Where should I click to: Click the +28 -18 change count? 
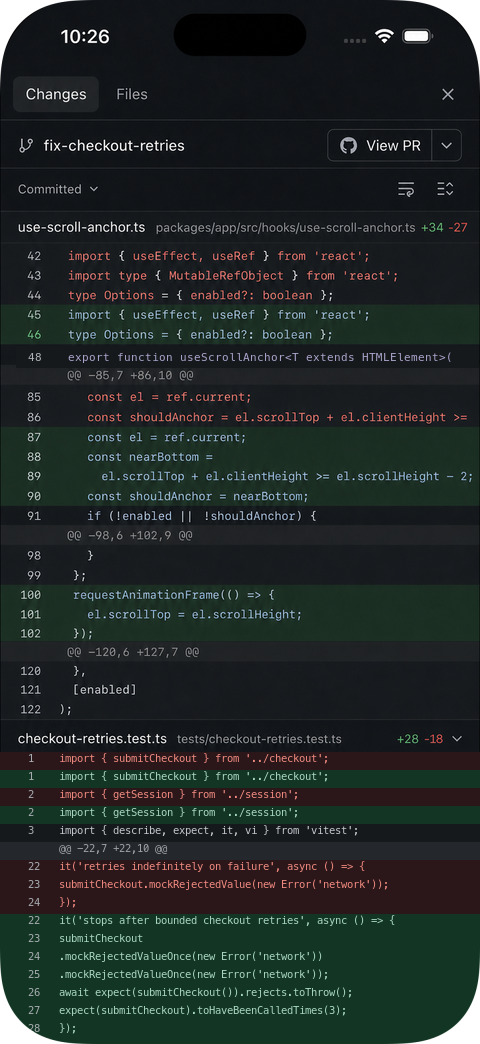(x=420, y=739)
